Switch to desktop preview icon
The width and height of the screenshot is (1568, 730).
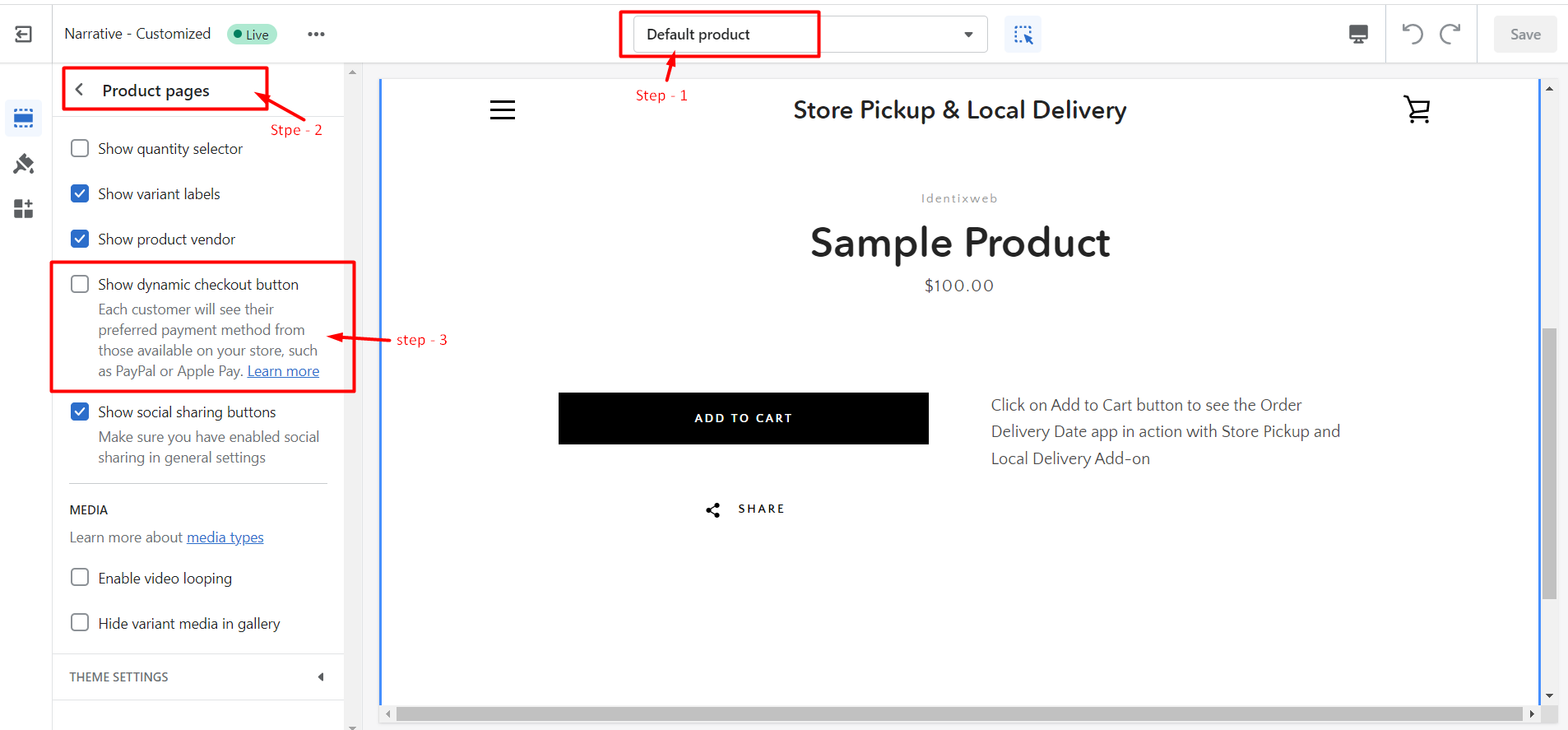point(1358,34)
